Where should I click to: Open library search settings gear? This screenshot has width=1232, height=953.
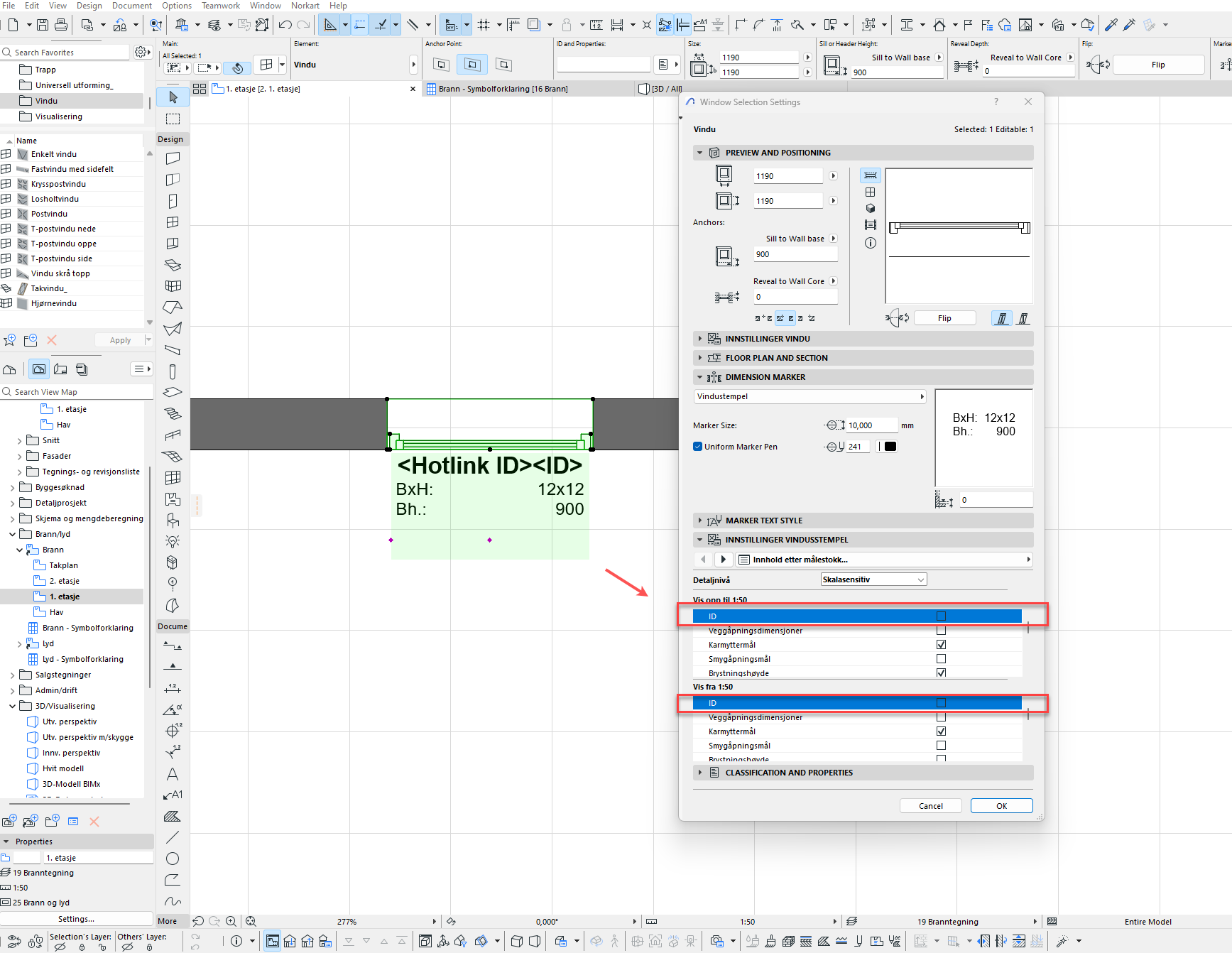pos(141,52)
